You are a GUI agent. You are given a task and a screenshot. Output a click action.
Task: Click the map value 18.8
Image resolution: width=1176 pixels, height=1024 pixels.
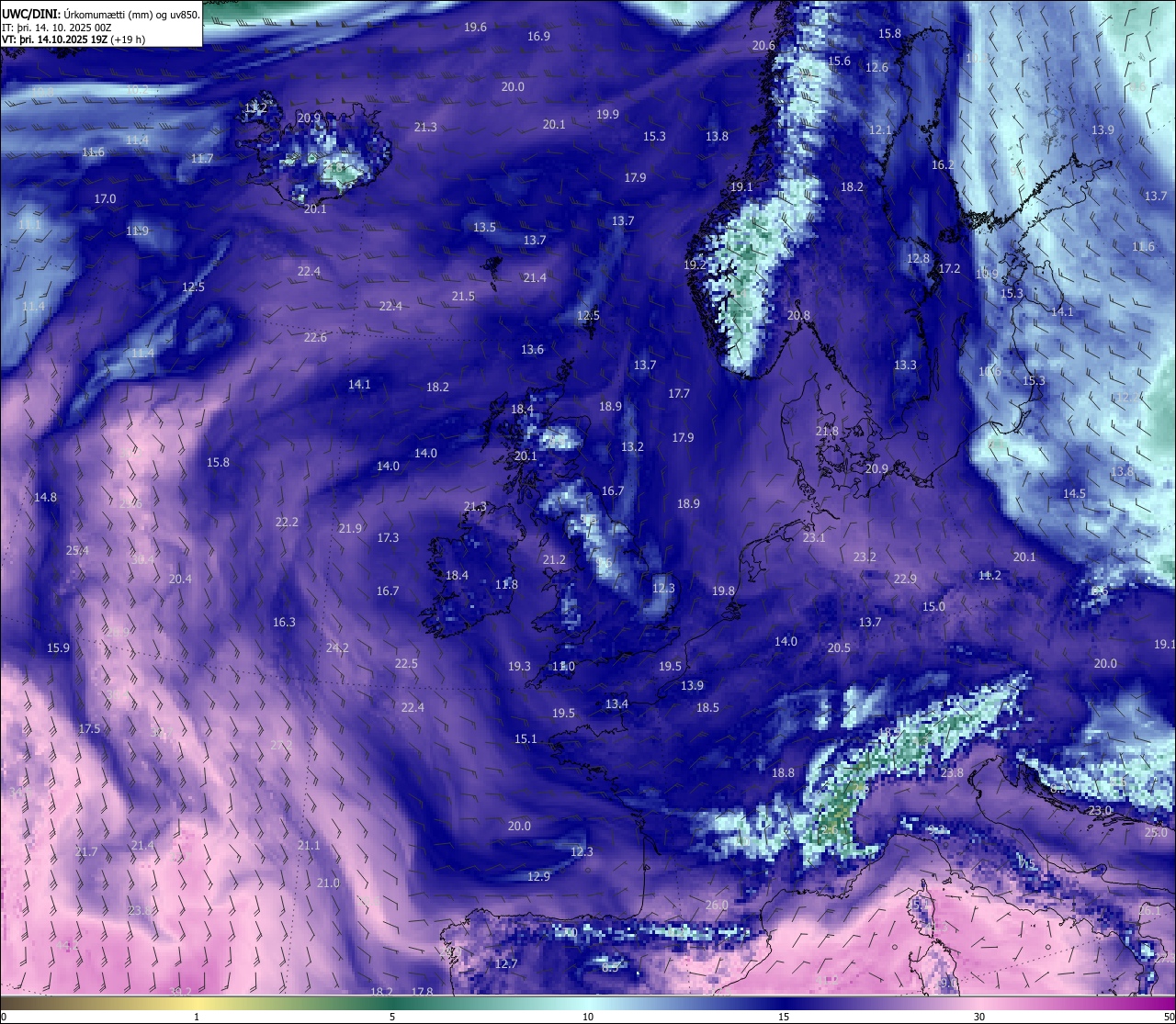(783, 773)
